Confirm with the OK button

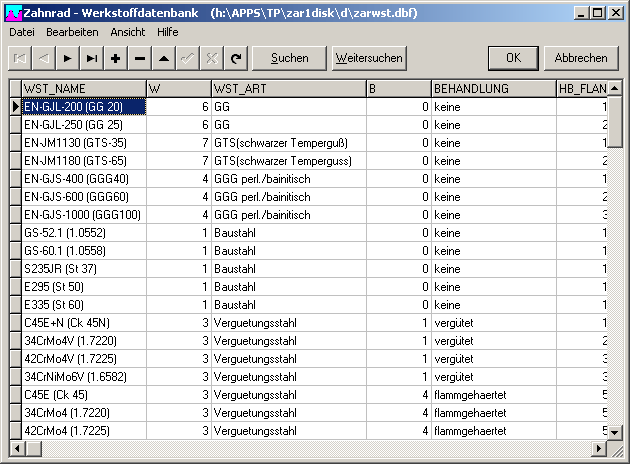(x=514, y=58)
